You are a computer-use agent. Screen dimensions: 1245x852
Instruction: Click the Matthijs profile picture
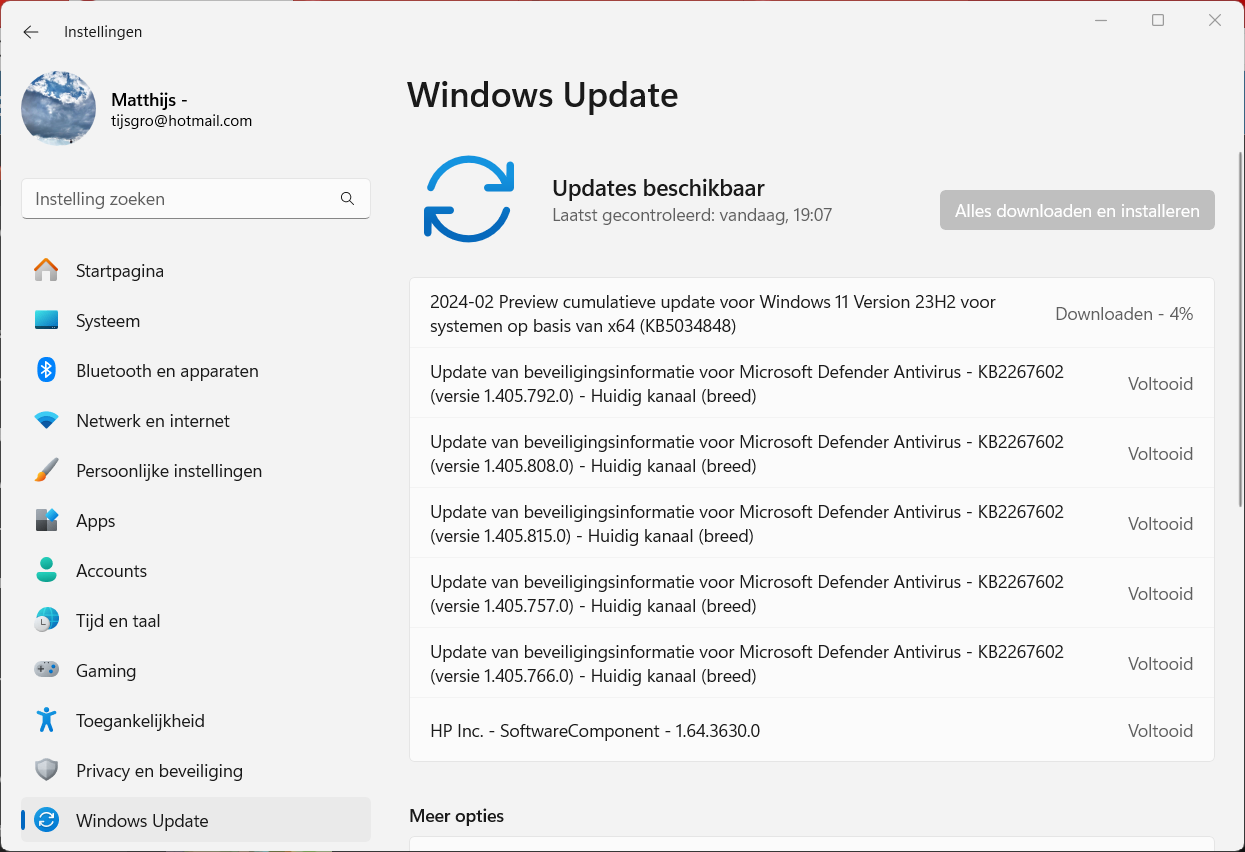tap(59, 108)
